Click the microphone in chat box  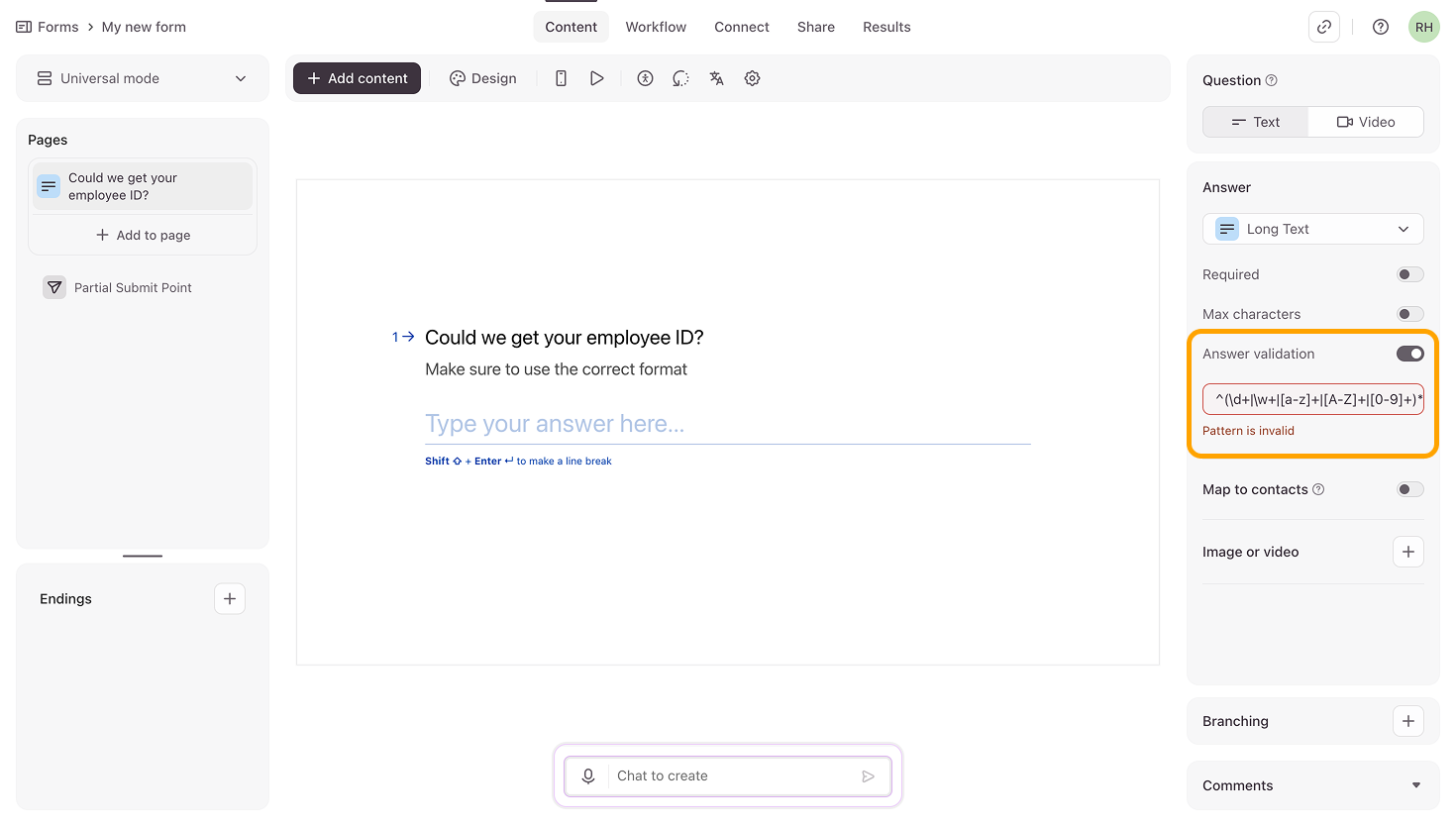point(588,775)
